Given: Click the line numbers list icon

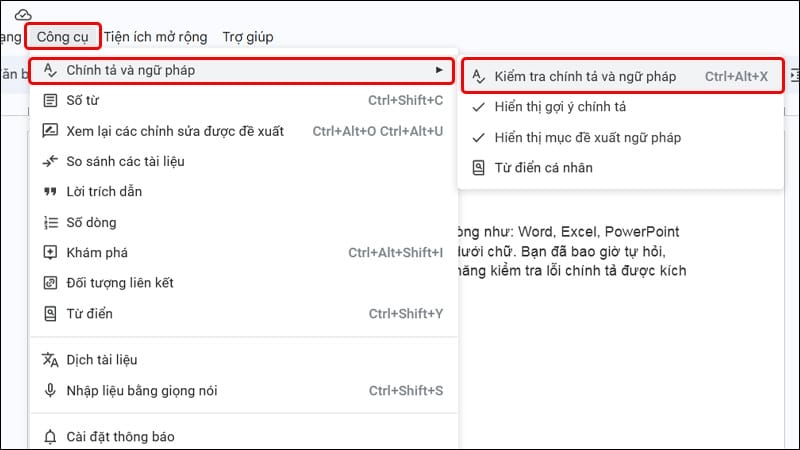Looking at the screenshot, I should (51, 222).
